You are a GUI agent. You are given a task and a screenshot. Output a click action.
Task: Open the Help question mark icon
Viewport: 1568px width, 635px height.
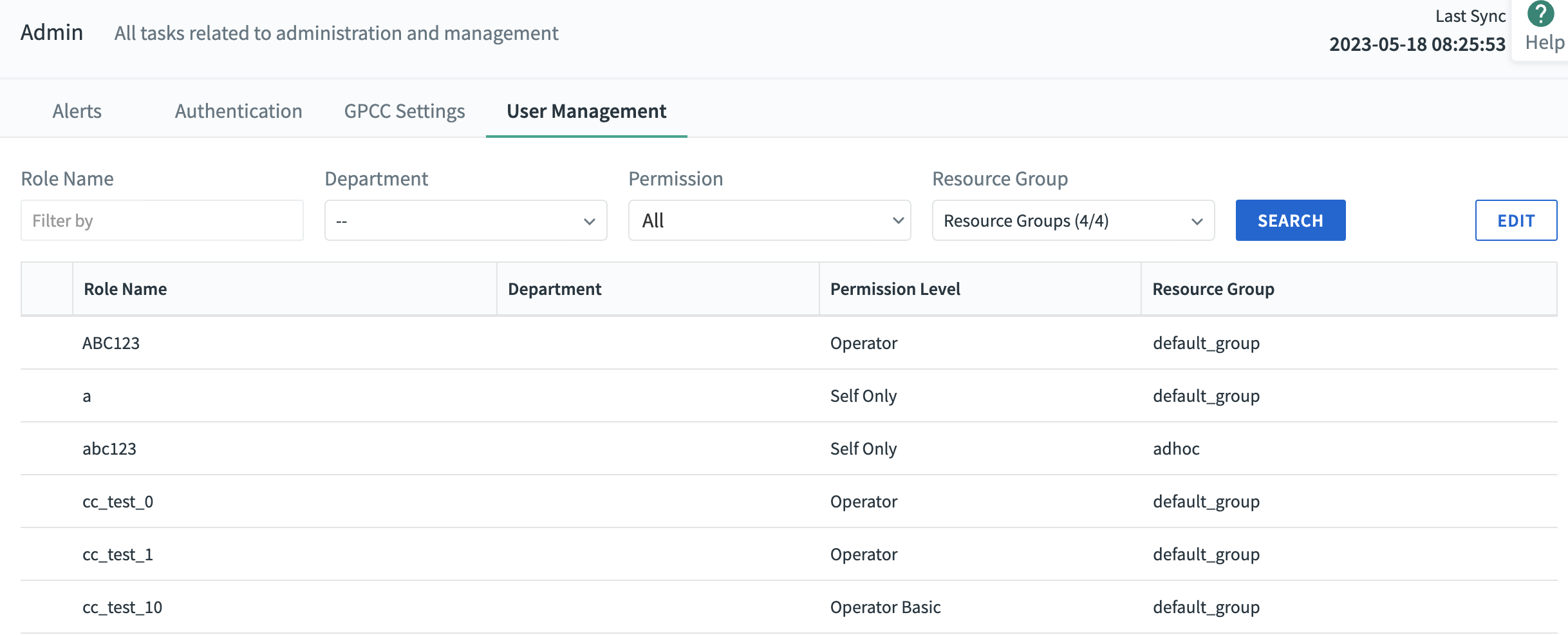[x=1540, y=14]
